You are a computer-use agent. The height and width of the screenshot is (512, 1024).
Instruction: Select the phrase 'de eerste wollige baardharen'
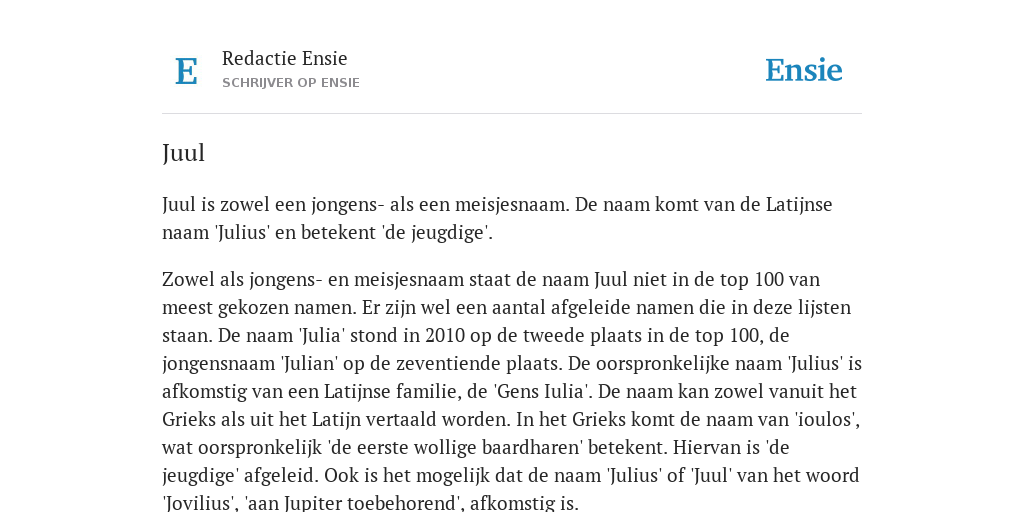455,447
